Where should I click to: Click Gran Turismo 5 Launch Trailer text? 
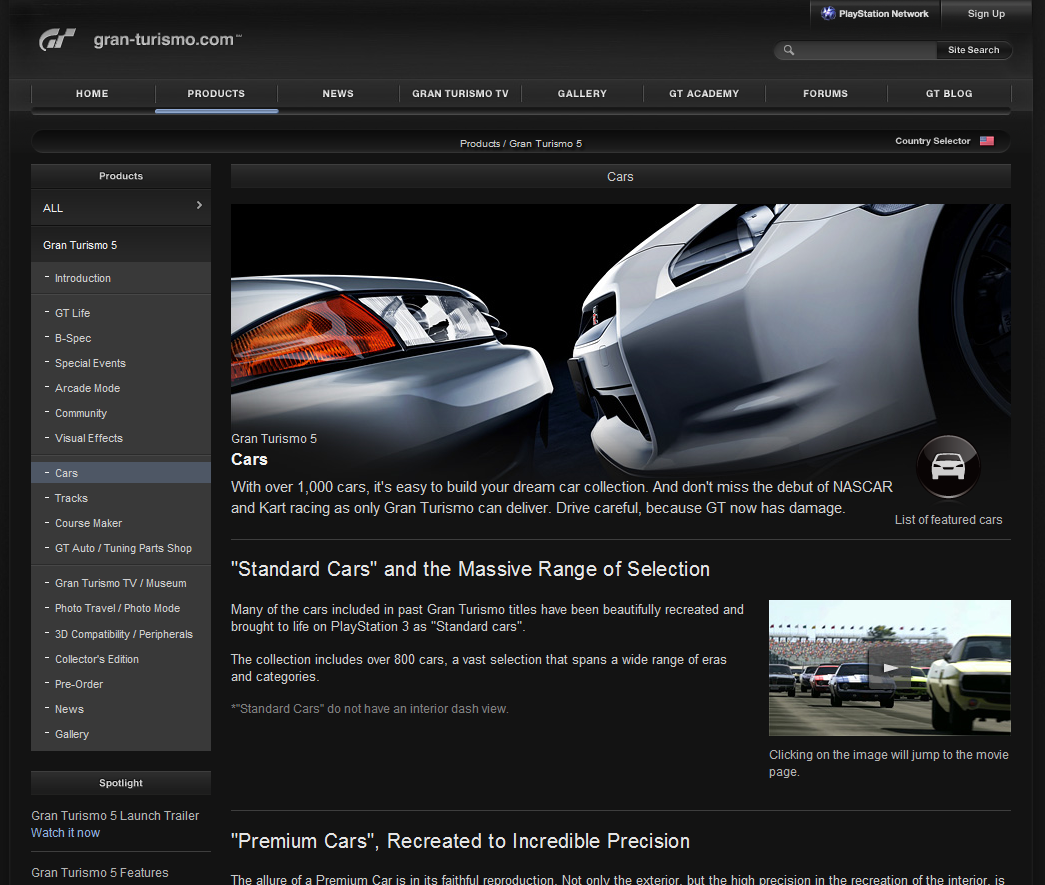115,815
